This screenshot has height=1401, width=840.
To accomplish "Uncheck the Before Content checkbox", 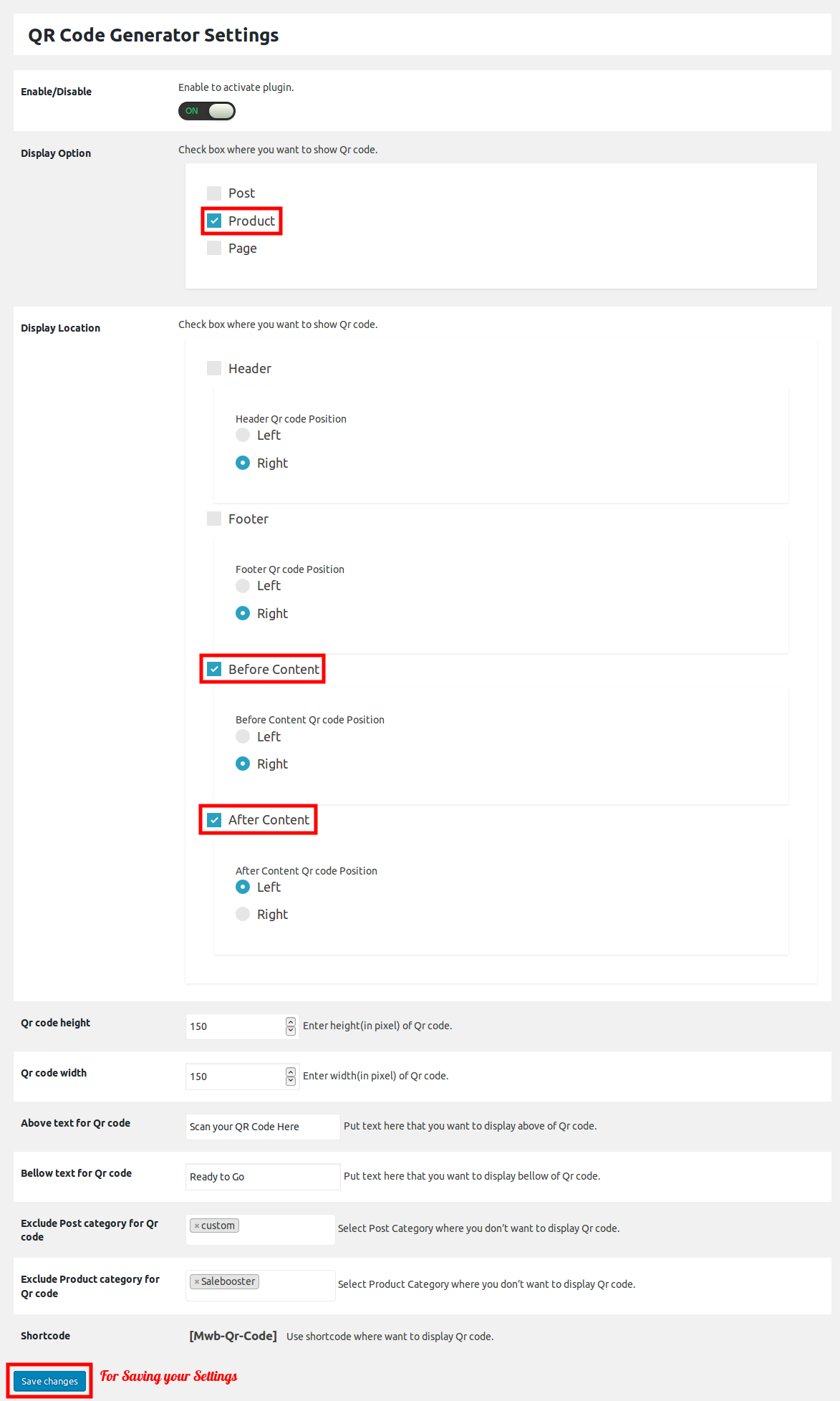I will 214,669.
